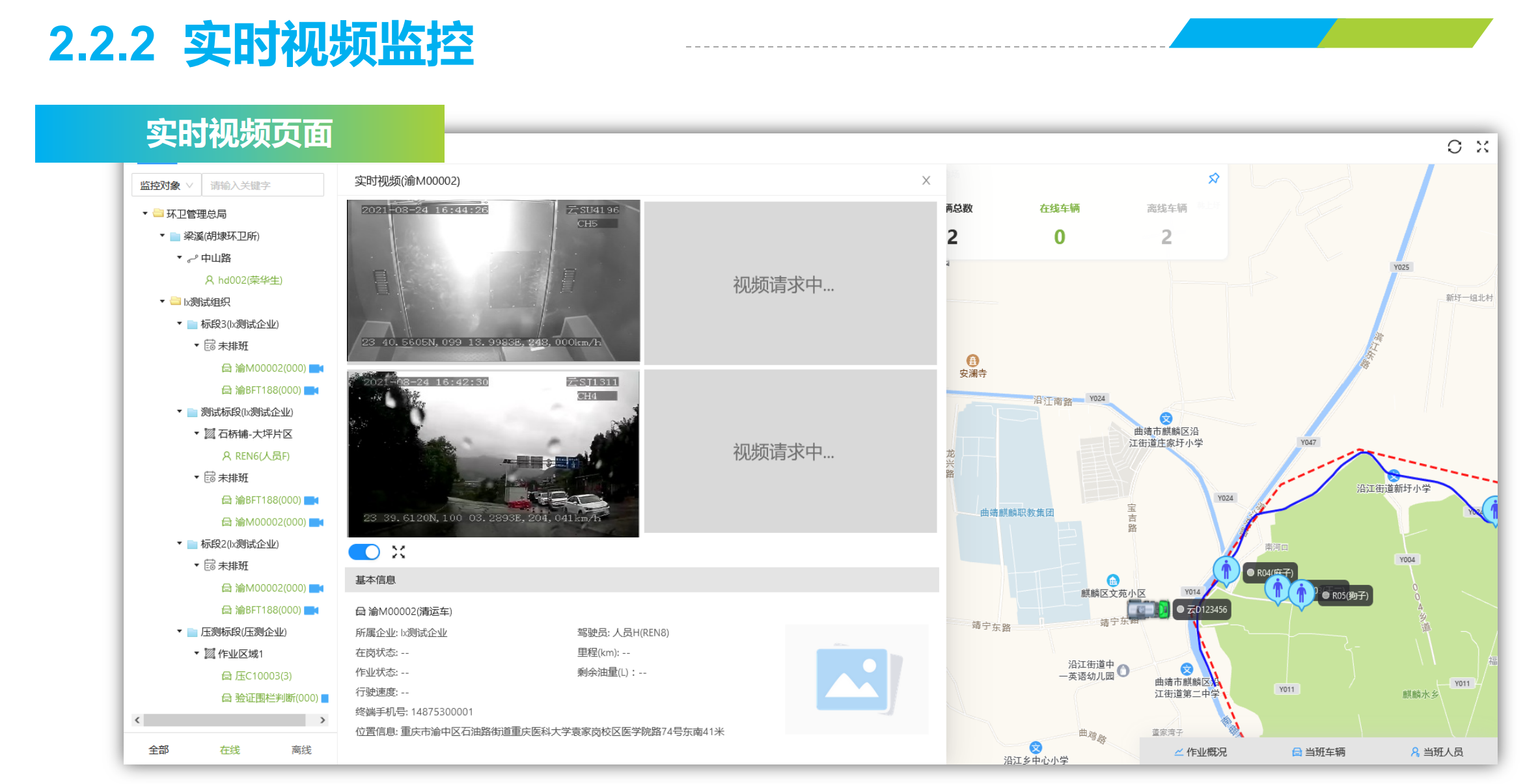Screen dimensions: 1525x784
Task: Open the 当班人员 button on map
Action: pyautogui.click(x=1436, y=752)
